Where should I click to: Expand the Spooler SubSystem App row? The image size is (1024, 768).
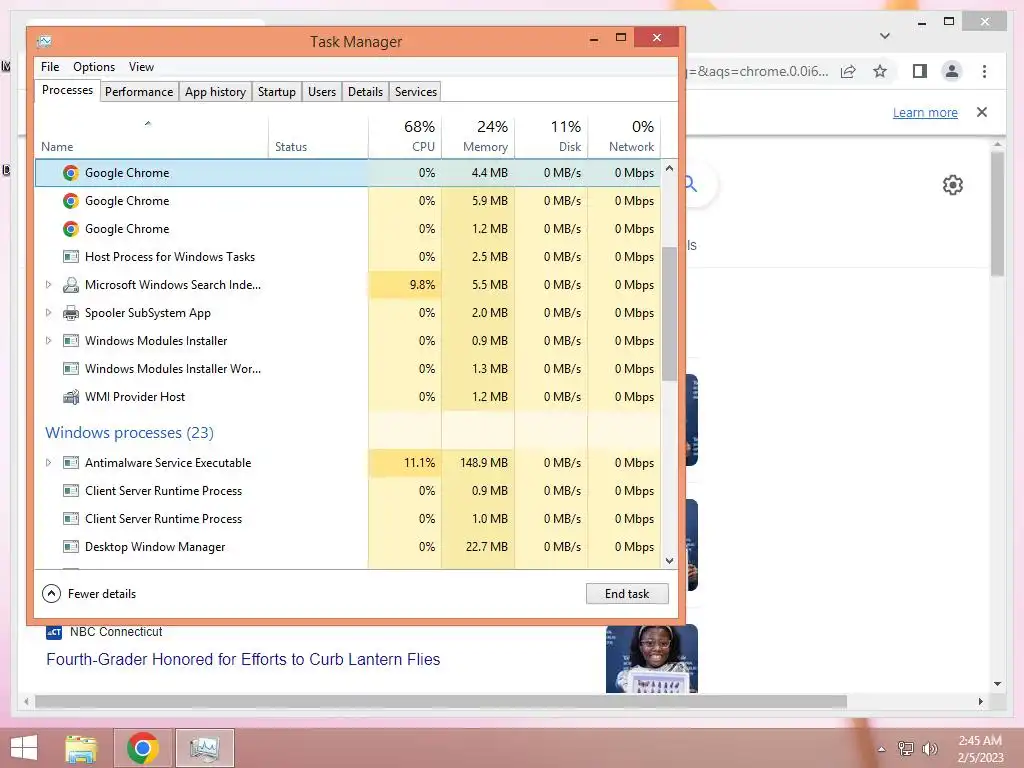pos(48,313)
